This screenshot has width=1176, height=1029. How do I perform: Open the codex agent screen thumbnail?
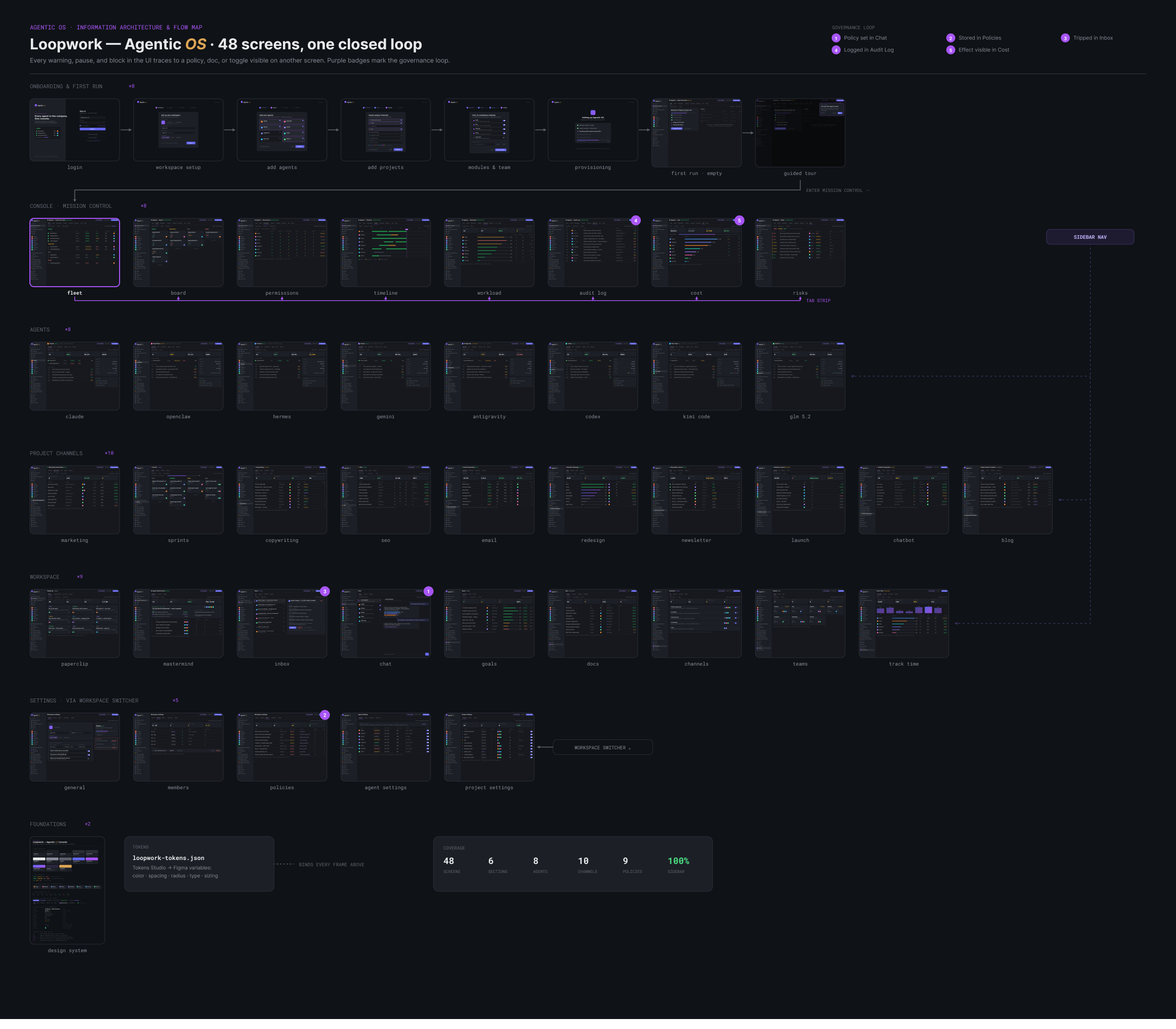pyautogui.click(x=593, y=376)
